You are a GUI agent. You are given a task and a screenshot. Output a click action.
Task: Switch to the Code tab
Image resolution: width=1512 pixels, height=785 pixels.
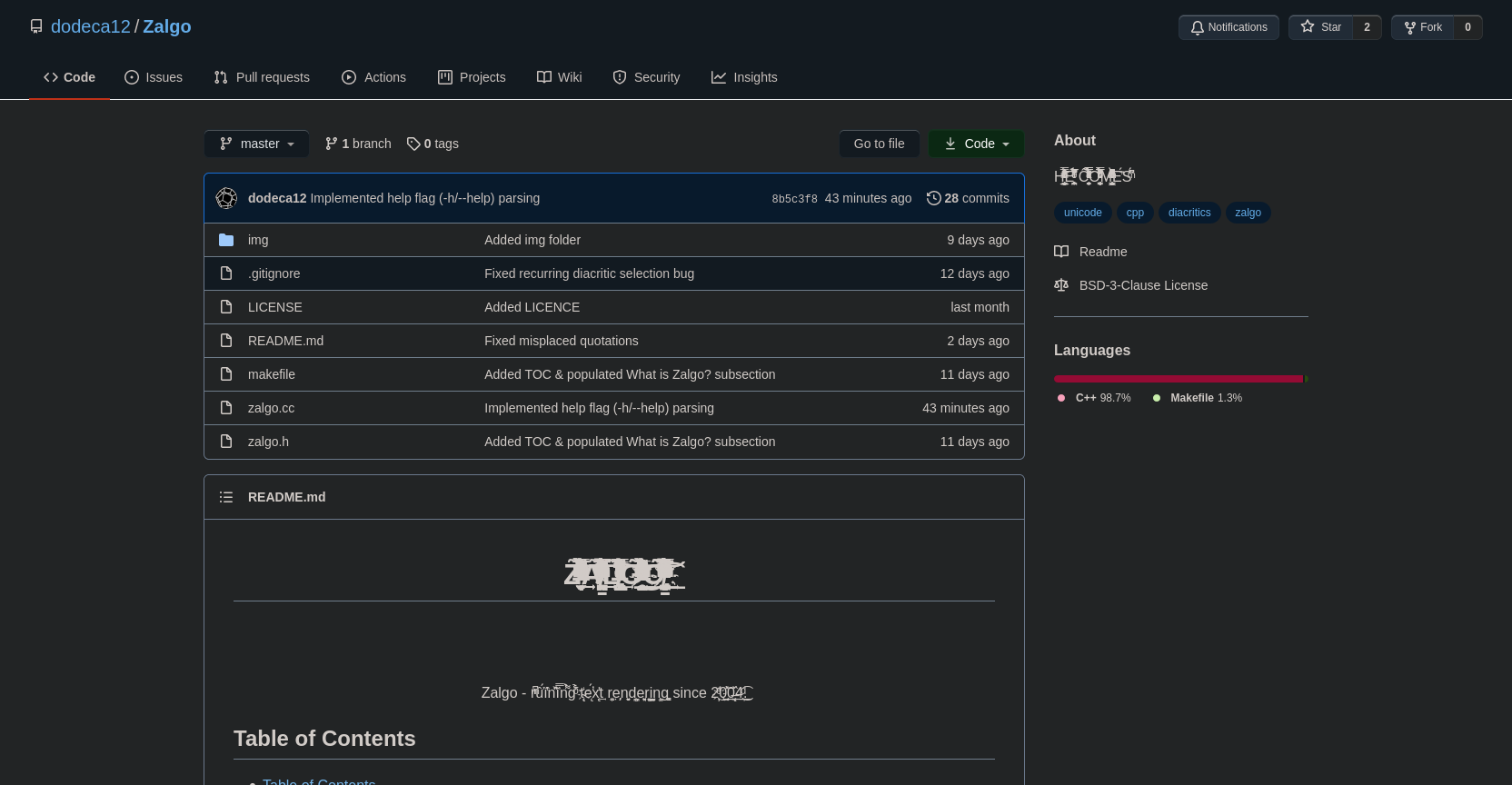[x=69, y=77]
